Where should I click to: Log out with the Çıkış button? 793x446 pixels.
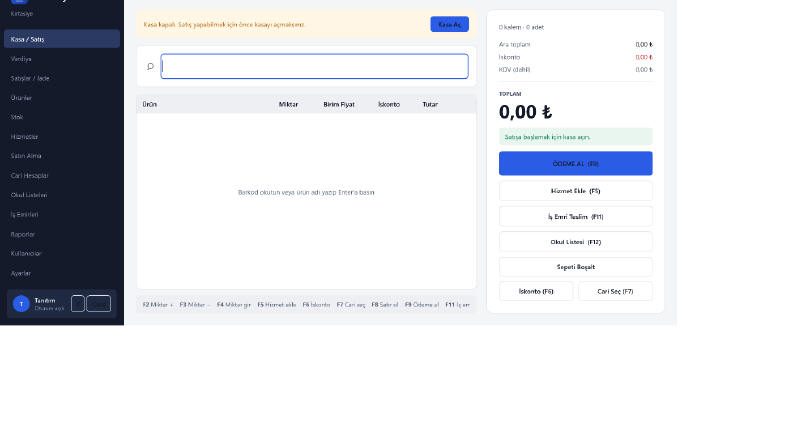(99, 304)
